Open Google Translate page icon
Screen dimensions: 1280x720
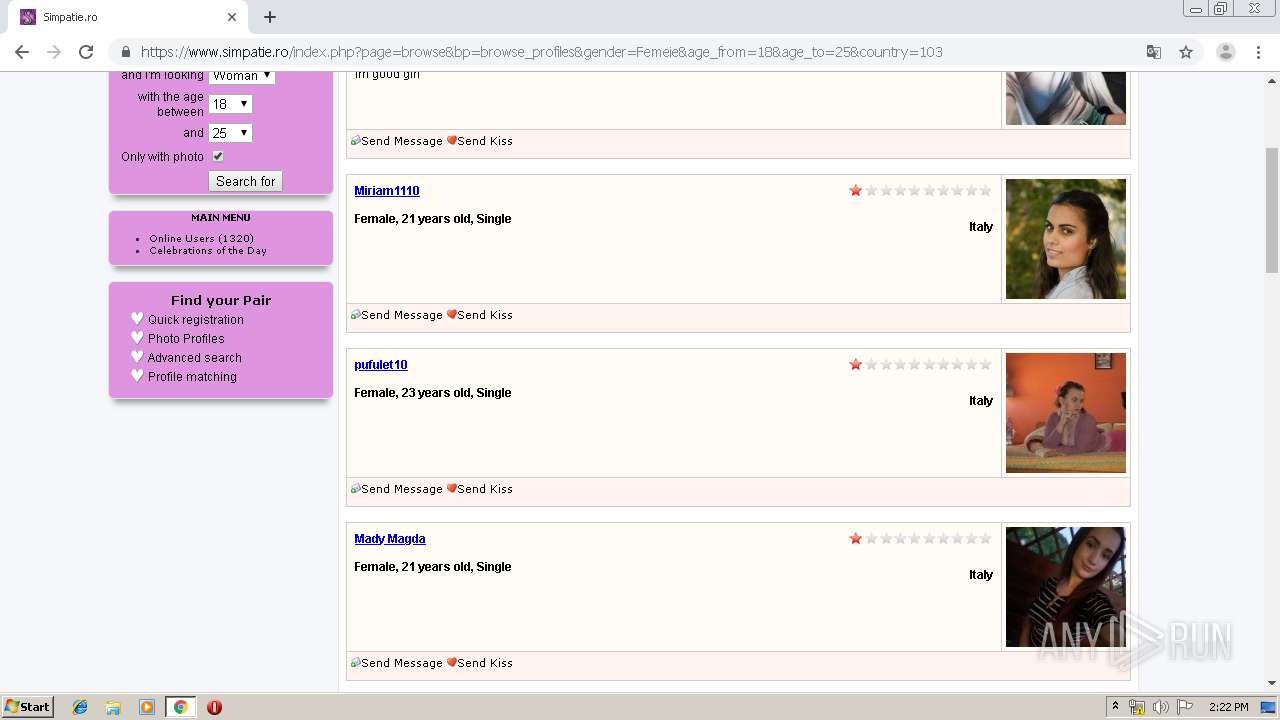[1154, 52]
